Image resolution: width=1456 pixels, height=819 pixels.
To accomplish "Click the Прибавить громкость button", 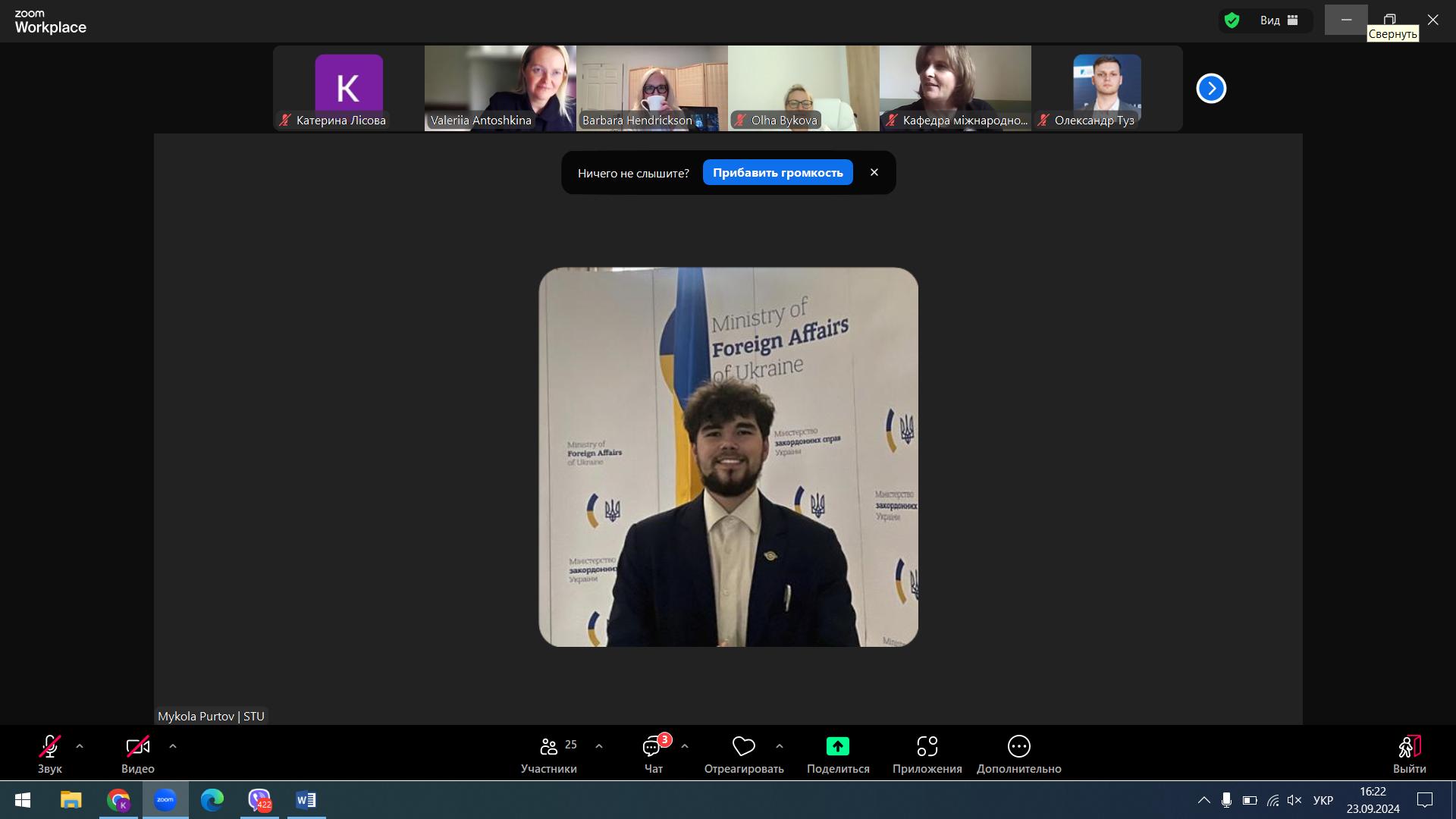I will [778, 173].
